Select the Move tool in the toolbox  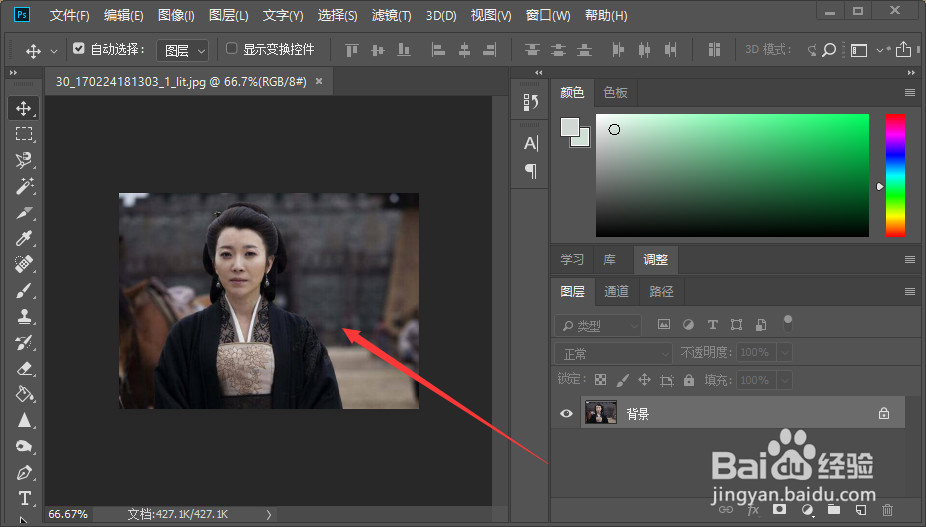tap(24, 109)
